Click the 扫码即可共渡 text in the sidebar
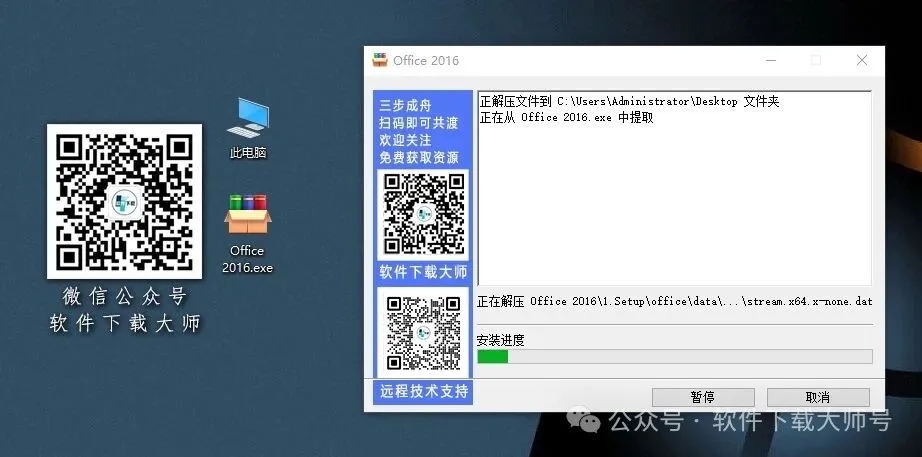Screen dimensions: 922x457 [419, 123]
